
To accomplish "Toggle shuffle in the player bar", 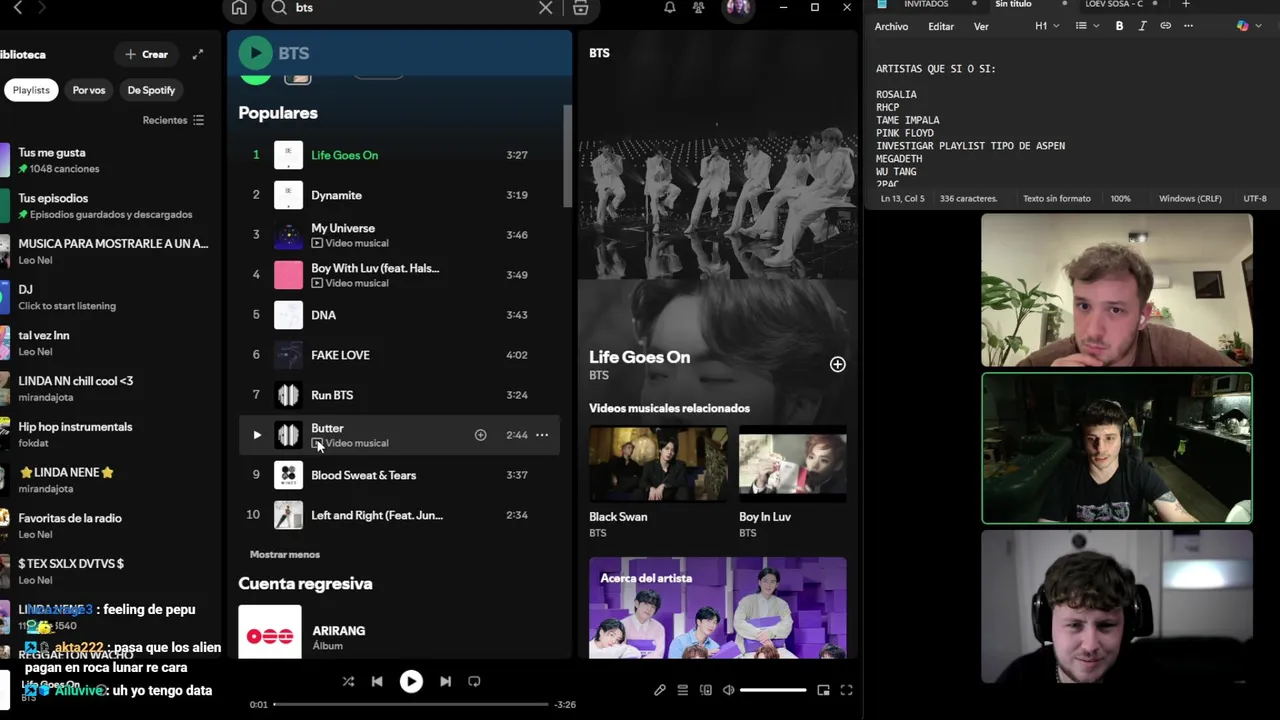I will [348, 681].
